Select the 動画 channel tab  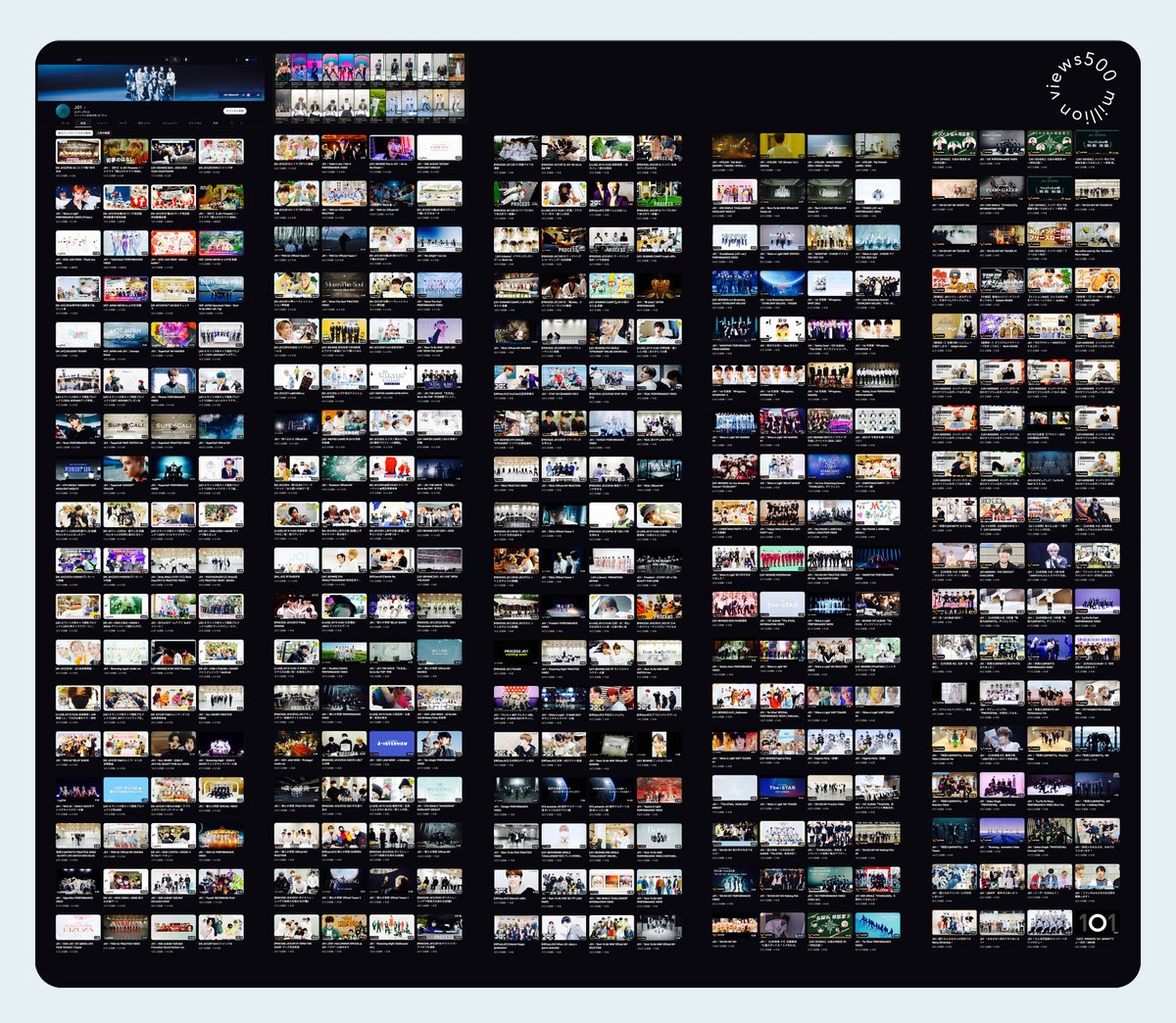[x=83, y=123]
